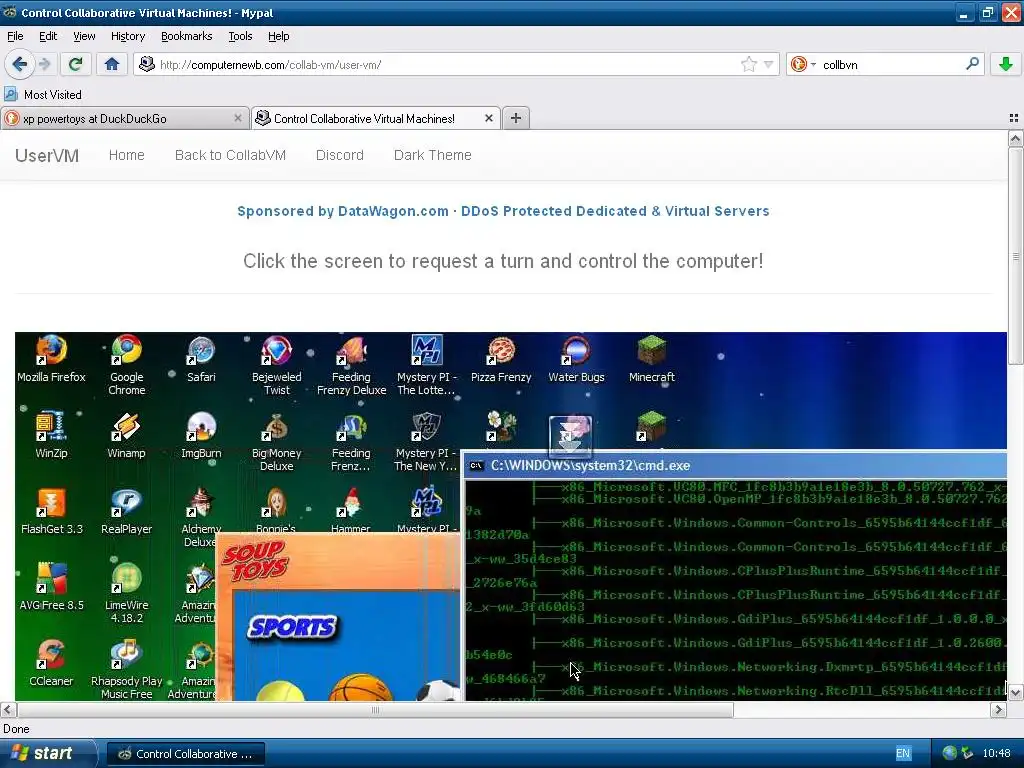Go to the Home nav link
Image resolution: width=1024 pixels, height=768 pixels.
point(127,155)
